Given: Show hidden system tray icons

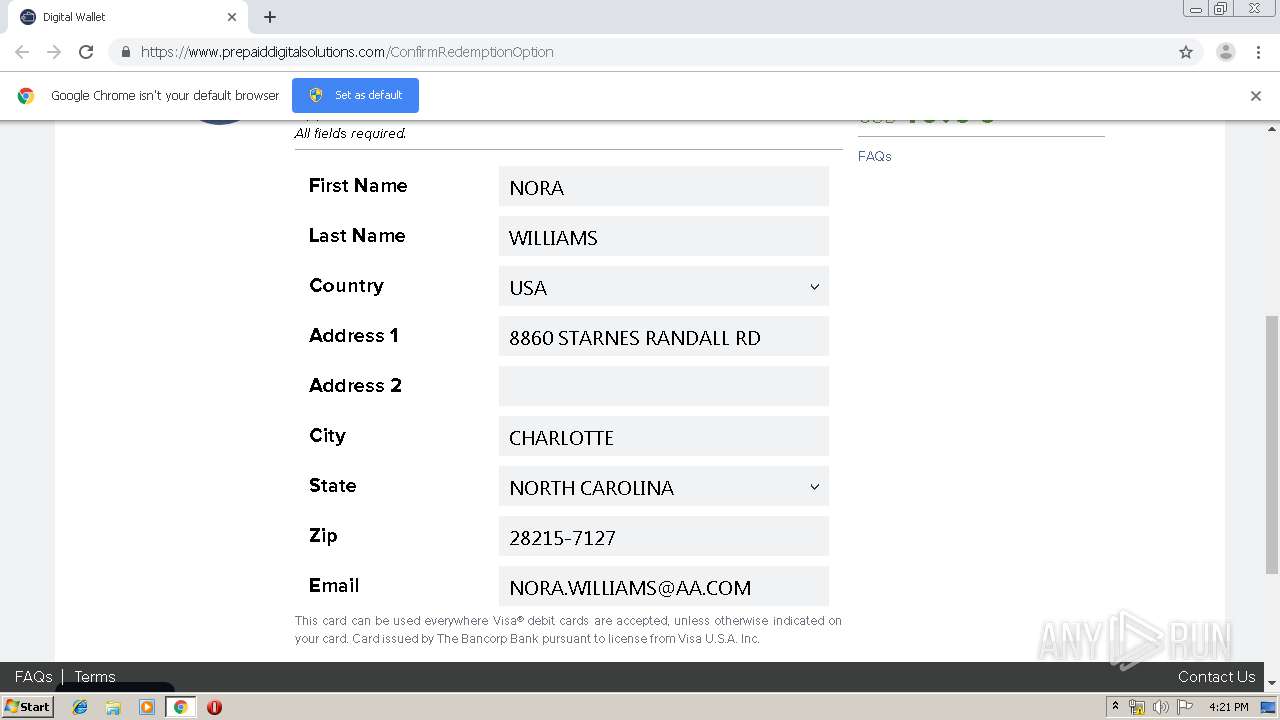Looking at the screenshot, I should [x=1115, y=707].
